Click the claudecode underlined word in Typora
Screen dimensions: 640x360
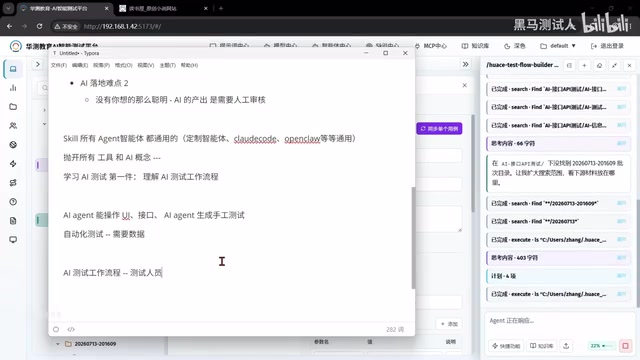pos(255,139)
